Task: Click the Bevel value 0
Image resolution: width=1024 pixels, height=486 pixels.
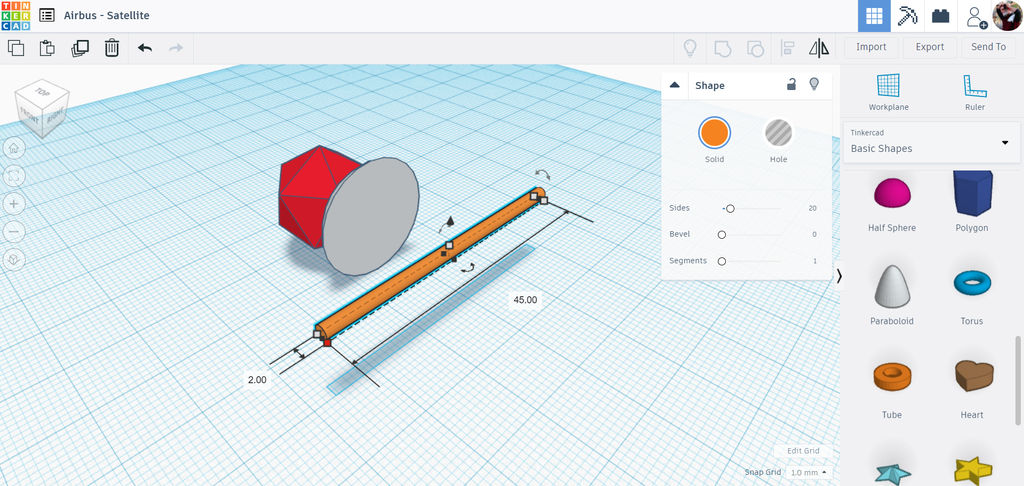Action: click(814, 235)
